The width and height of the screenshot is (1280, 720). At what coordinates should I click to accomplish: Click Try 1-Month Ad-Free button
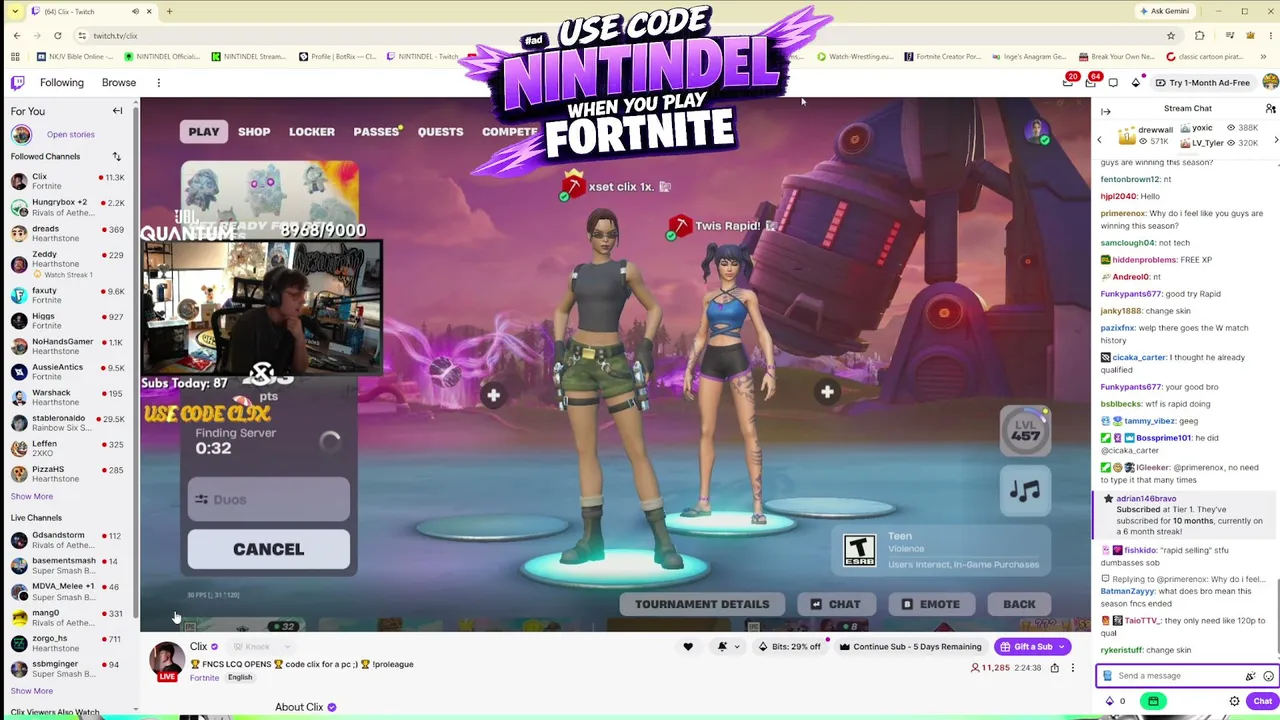click(1203, 83)
